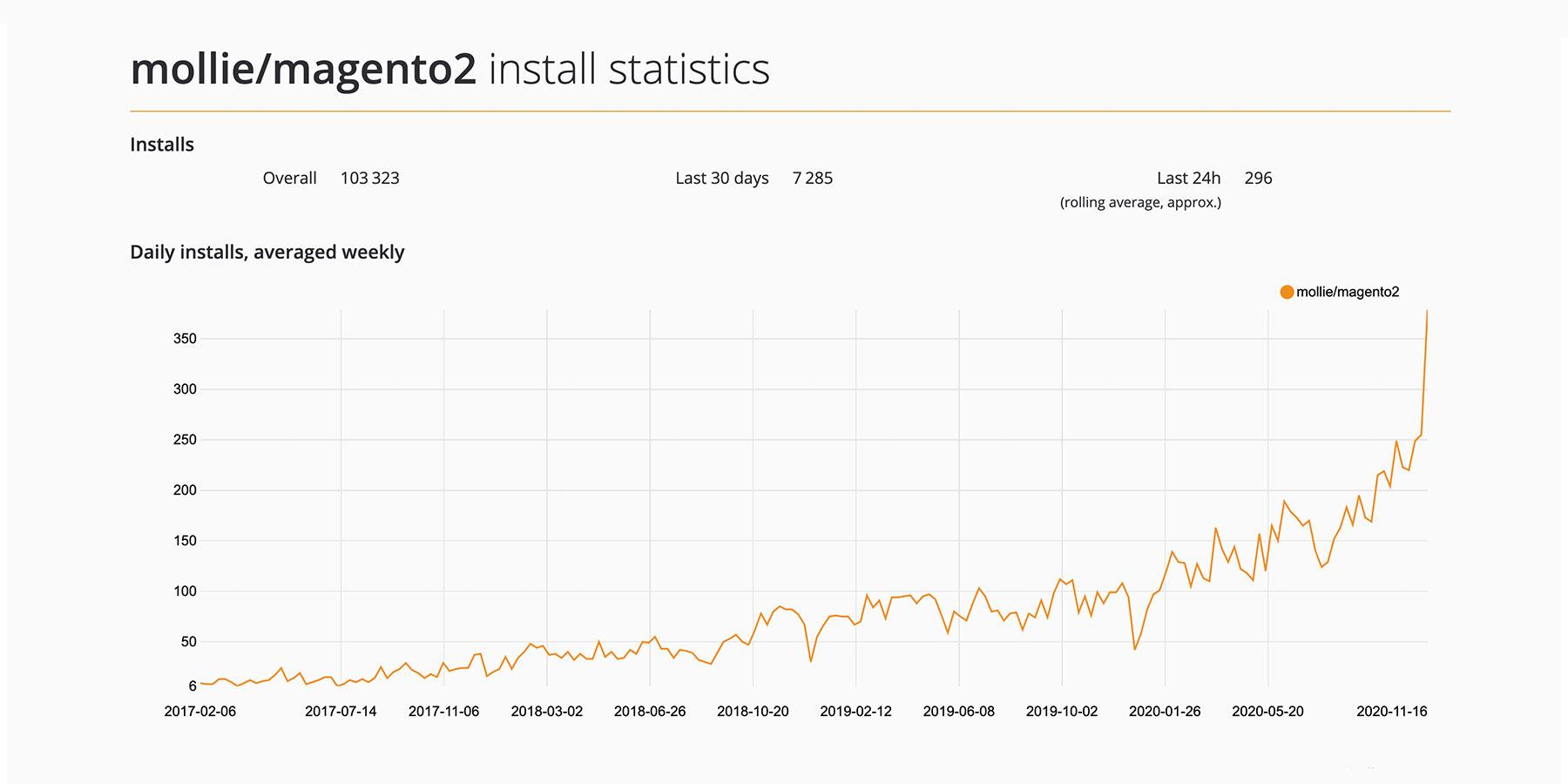
Task: Click the orange mollie/magento2 legend dot
Action: tap(1287, 292)
